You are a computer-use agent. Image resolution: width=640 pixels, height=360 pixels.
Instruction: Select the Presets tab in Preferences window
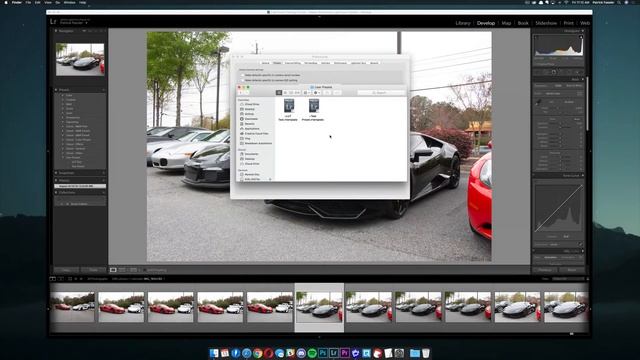tap(277, 63)
